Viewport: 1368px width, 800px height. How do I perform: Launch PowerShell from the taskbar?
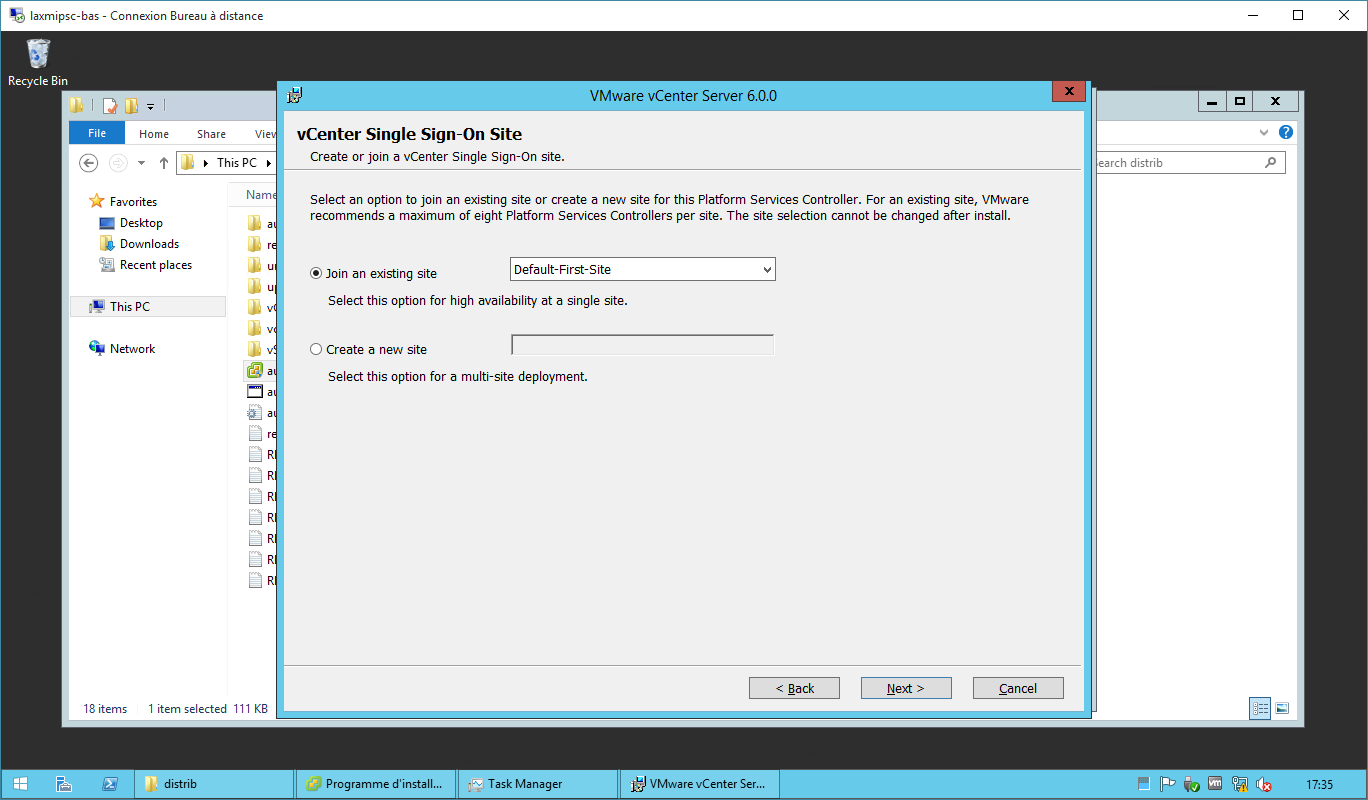(x=111, y=784)
